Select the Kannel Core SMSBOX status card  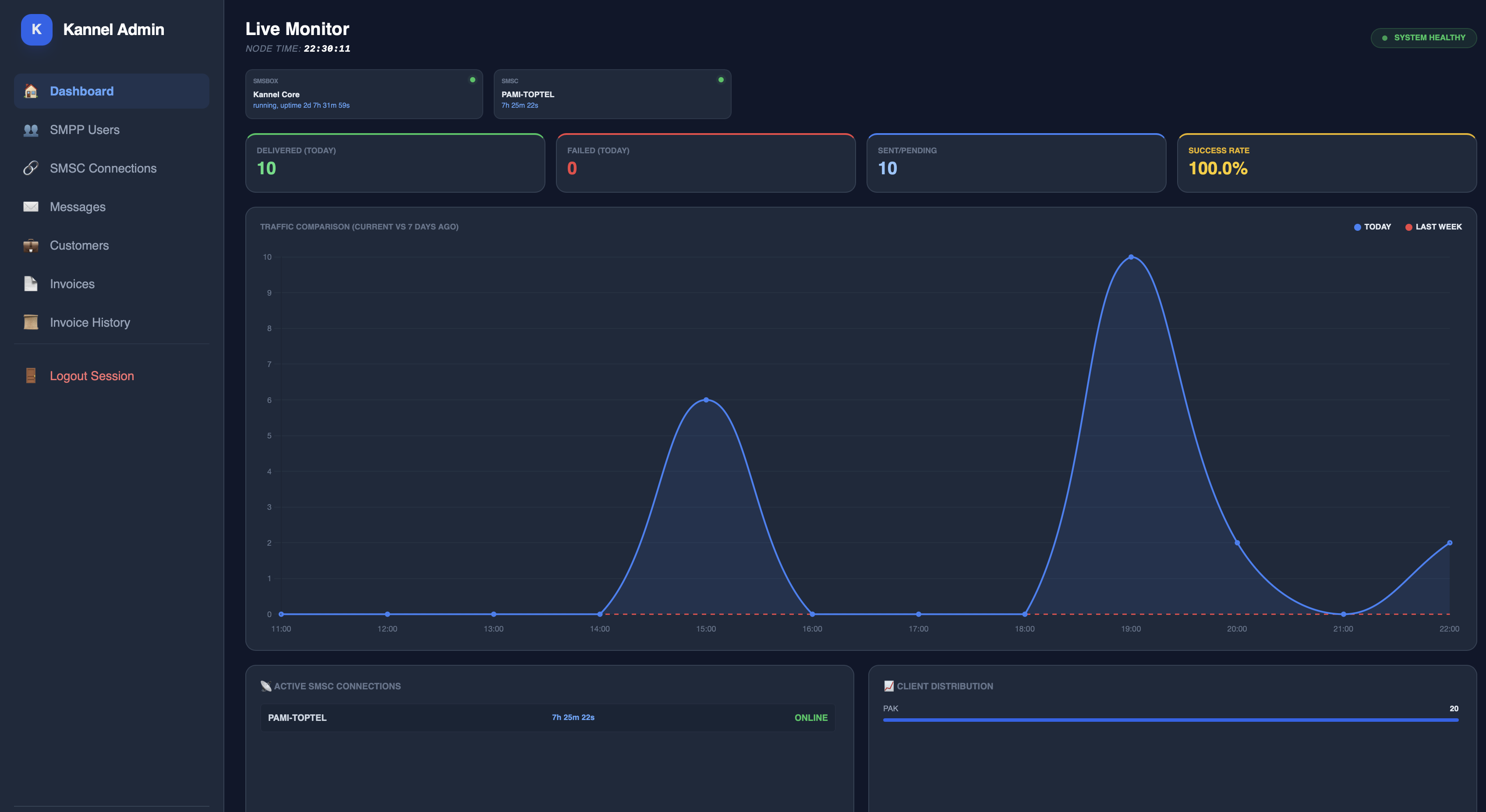[364, 94]
